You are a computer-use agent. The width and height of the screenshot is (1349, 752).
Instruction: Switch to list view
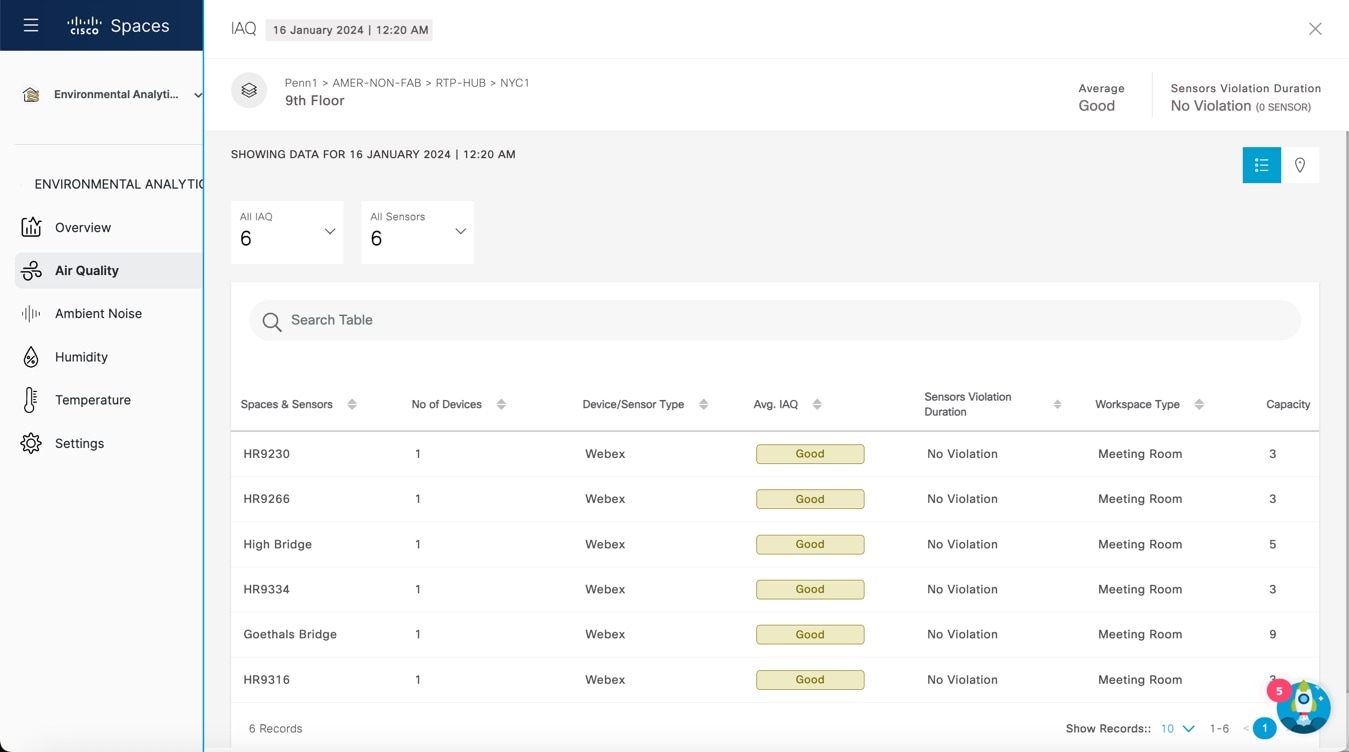click(1262, 165)
